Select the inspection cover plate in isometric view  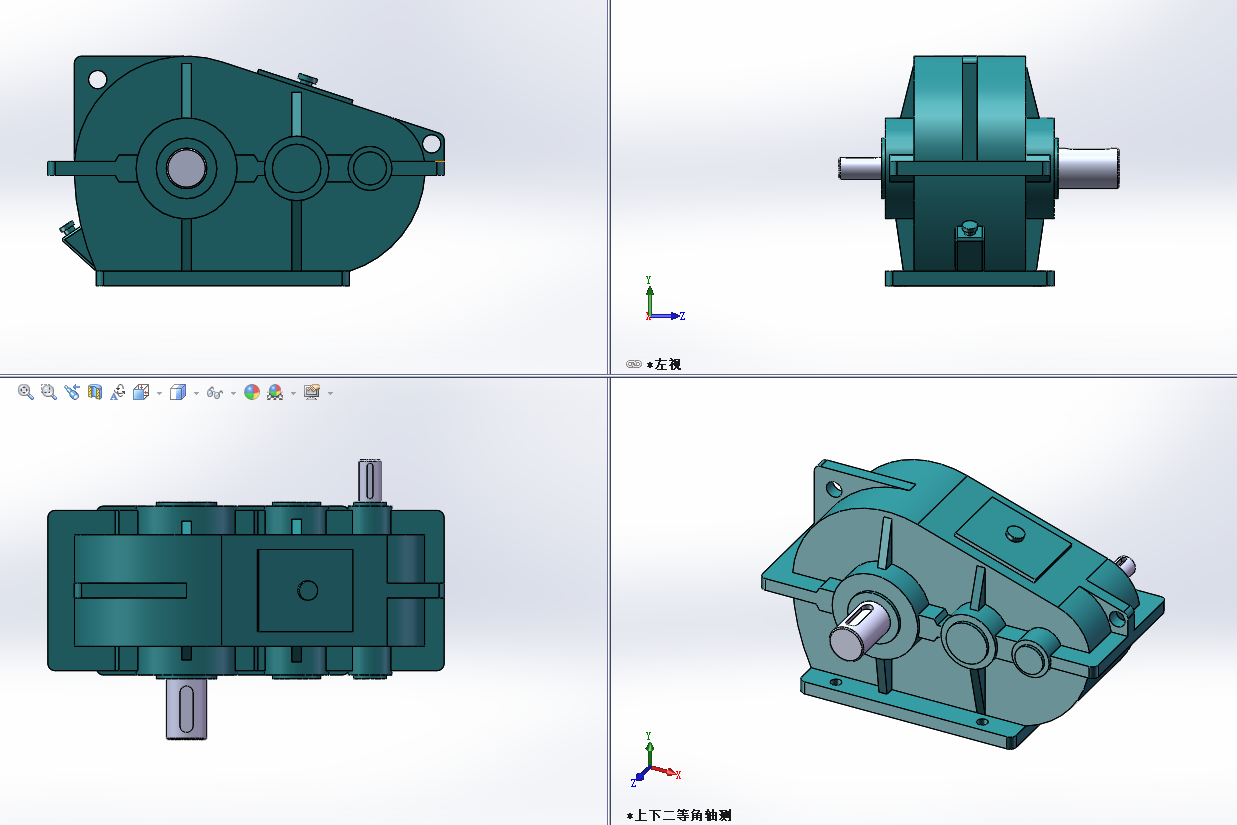pos(1012,537)
